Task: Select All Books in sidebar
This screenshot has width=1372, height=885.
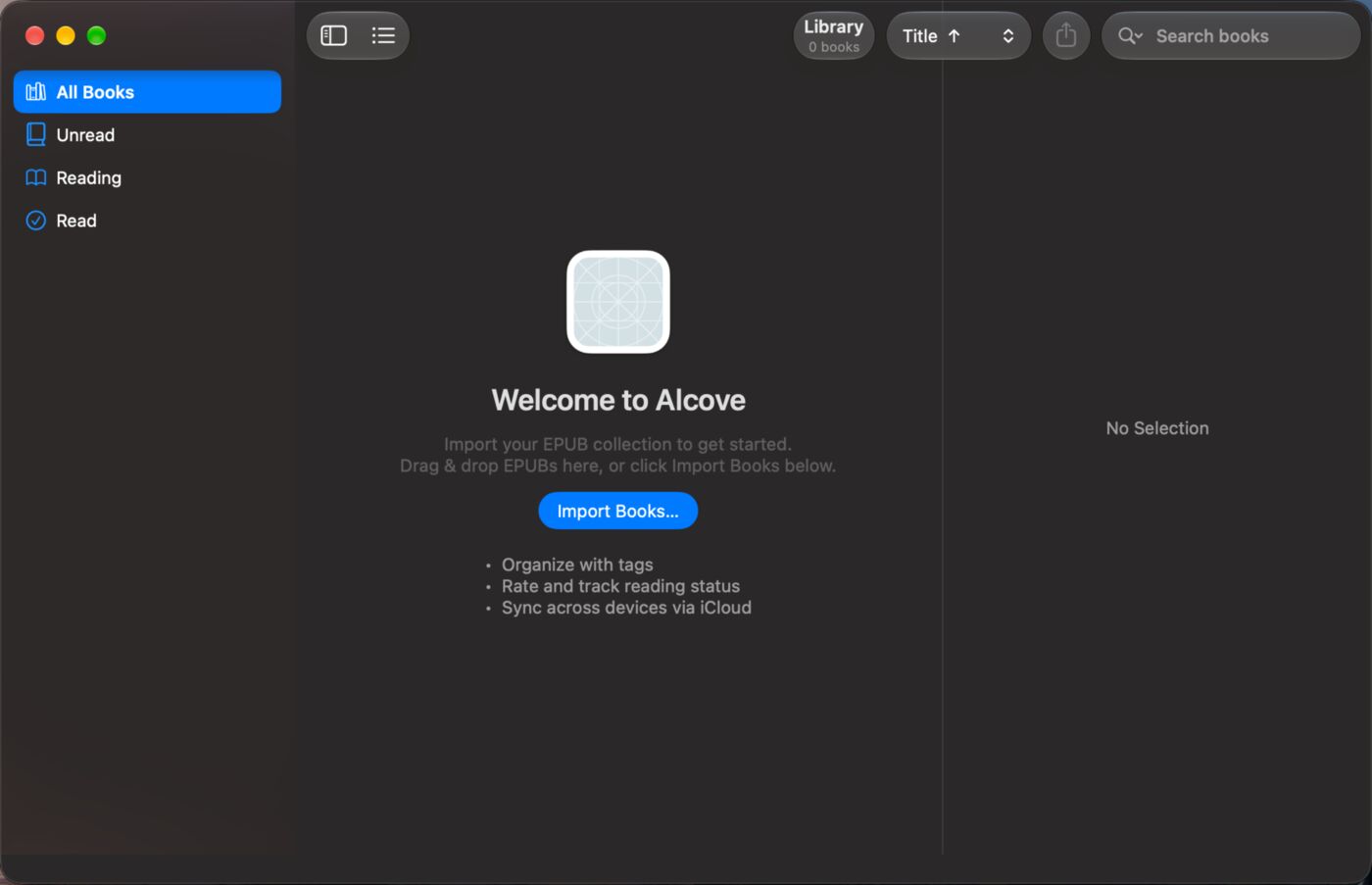Action: (147, 92)
